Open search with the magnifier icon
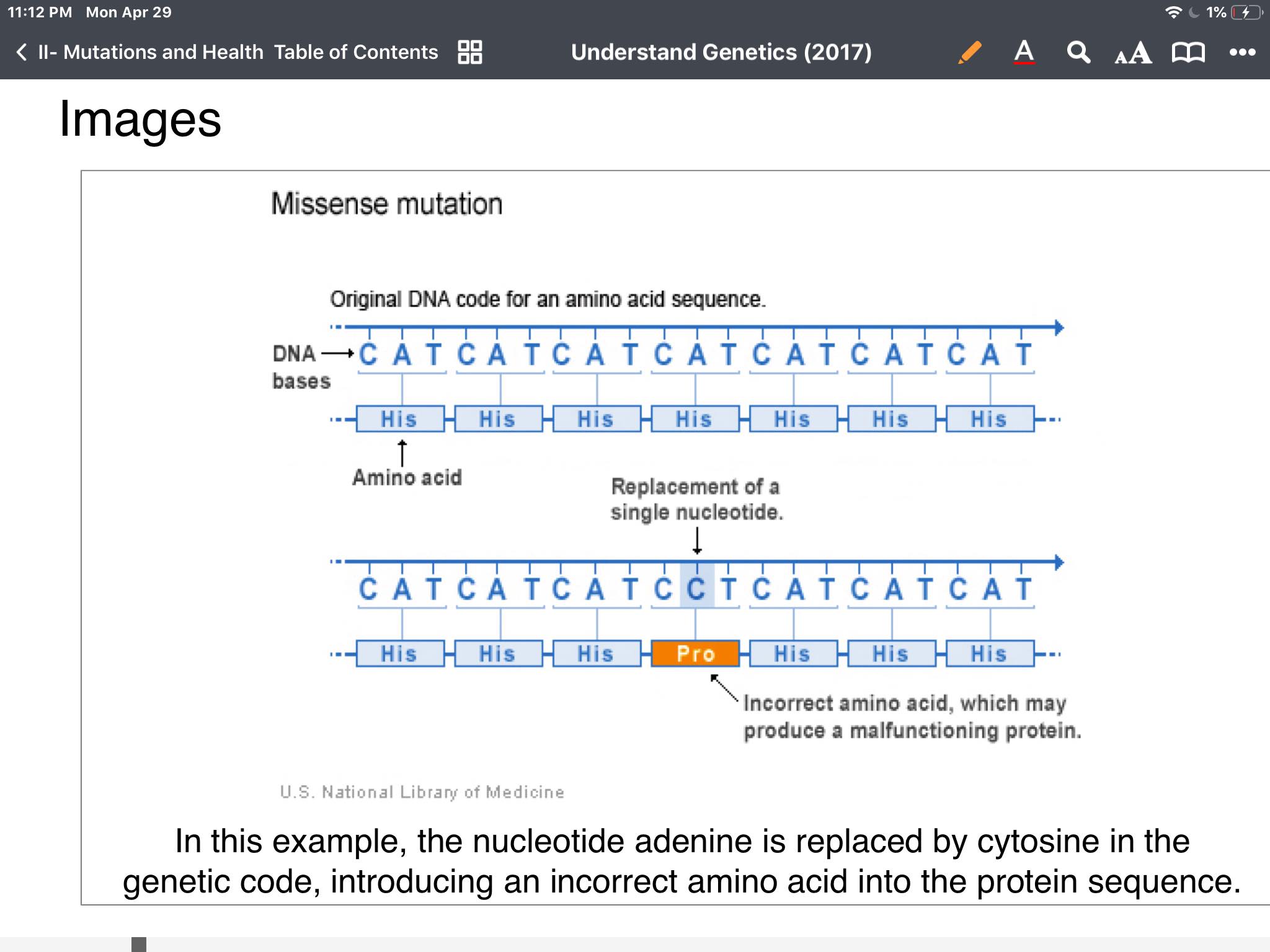 (1078, 52)
